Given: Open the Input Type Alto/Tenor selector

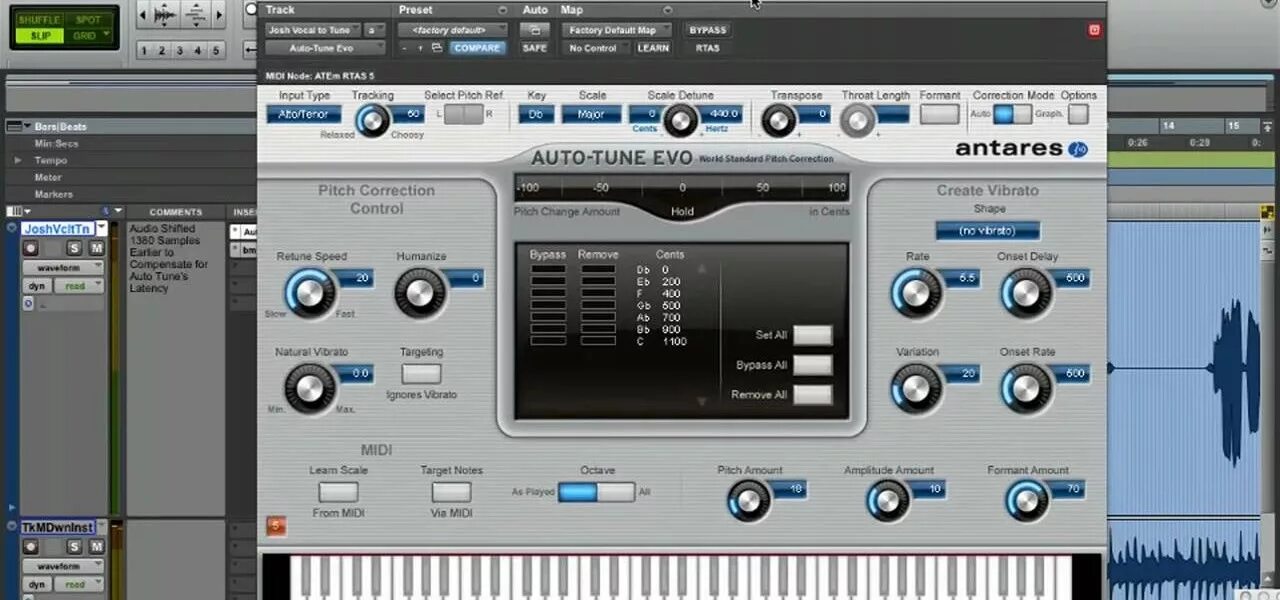Looking at the screenshot, I should coord(304,114).
